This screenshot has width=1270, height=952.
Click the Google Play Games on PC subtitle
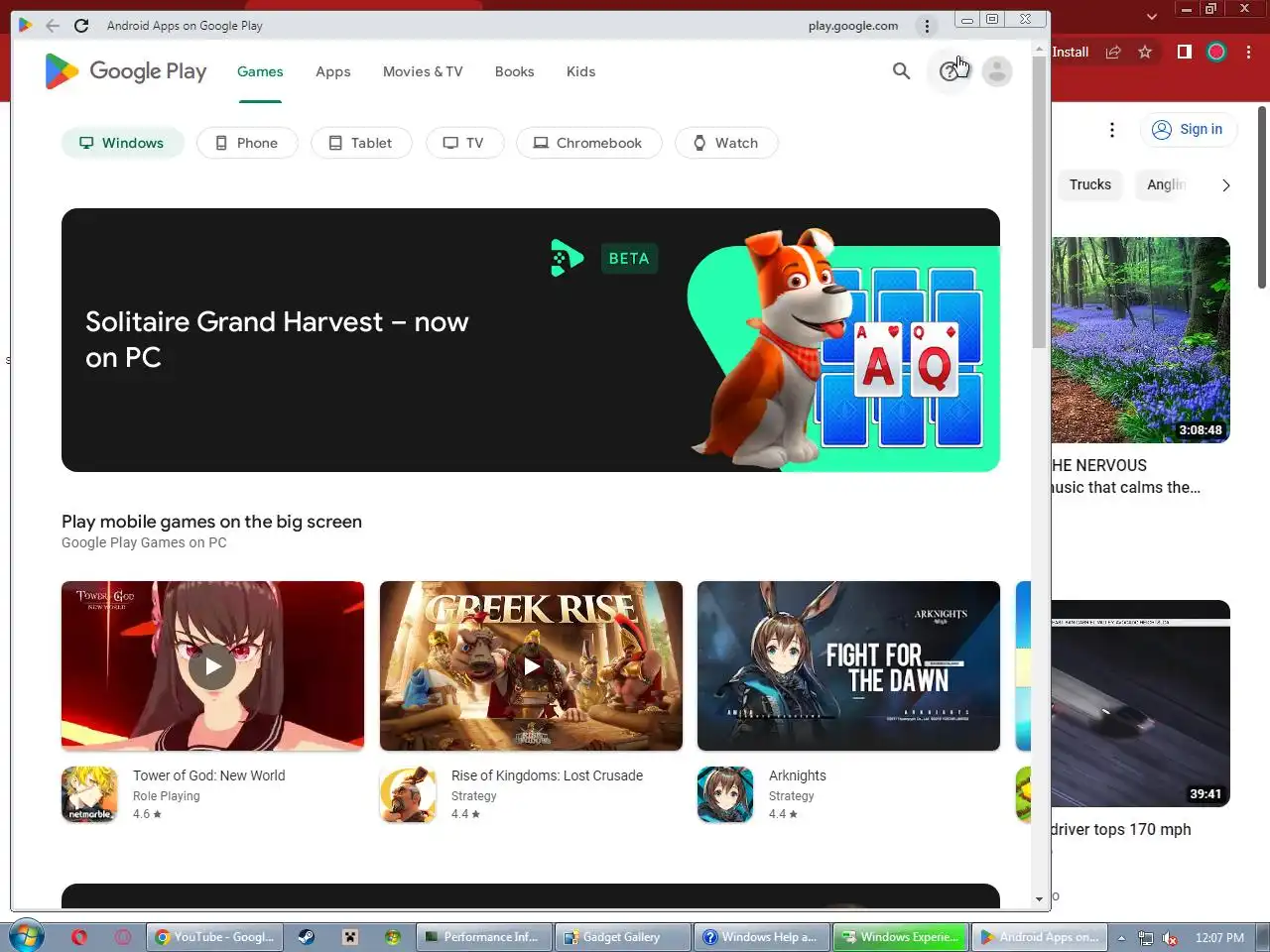pos(144,542)
